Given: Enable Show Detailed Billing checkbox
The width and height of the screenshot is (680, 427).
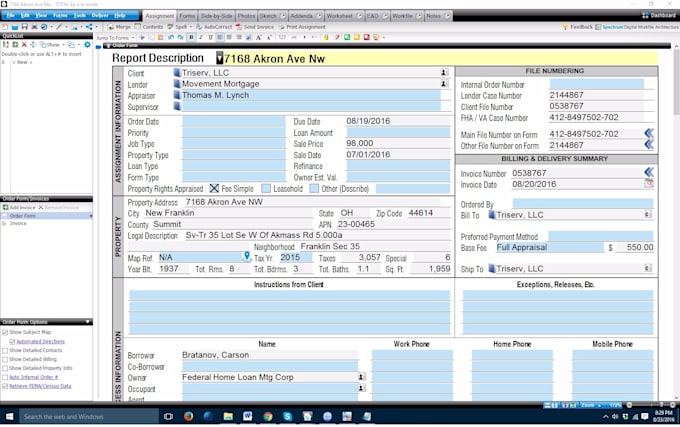Looking at the screenshot, I should tap(5, 359).
